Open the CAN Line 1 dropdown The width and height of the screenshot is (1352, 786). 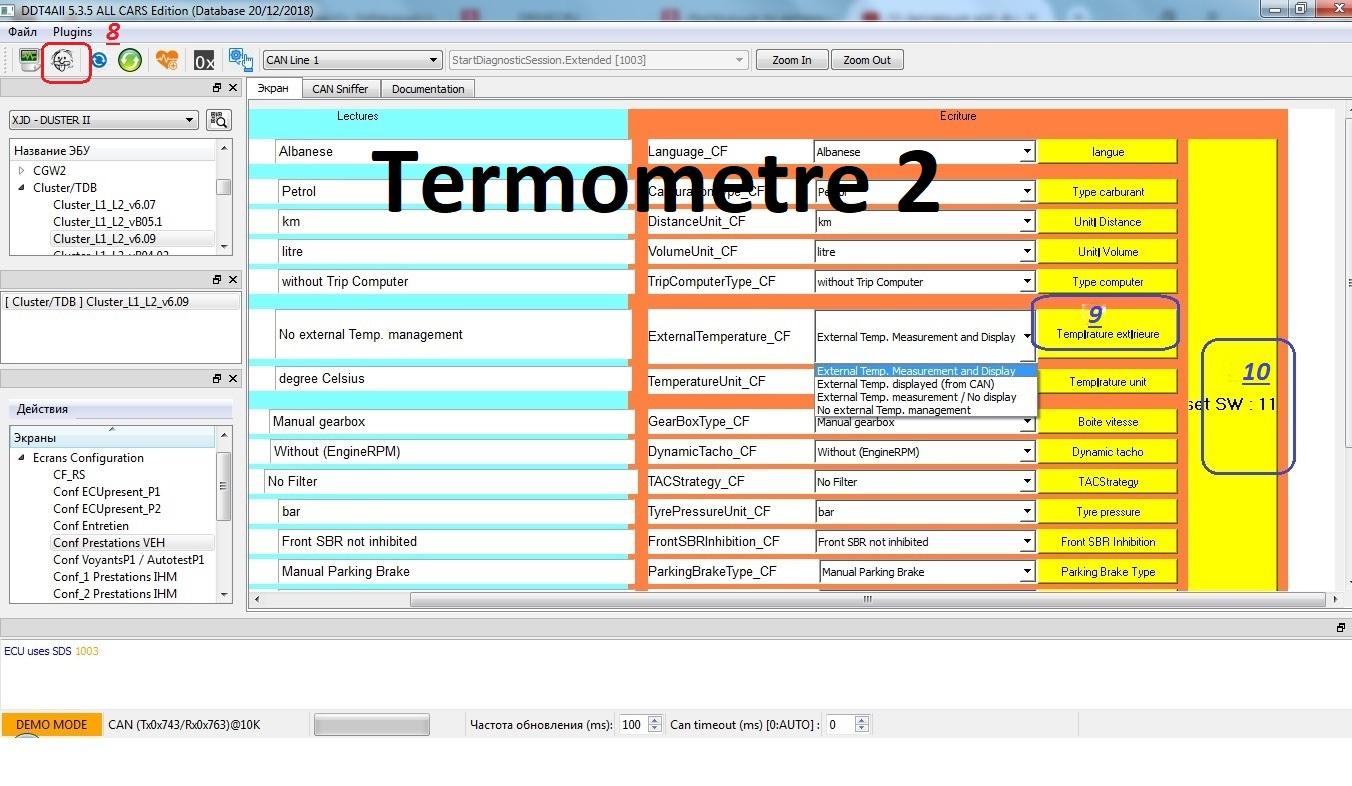tap(351, 60)
